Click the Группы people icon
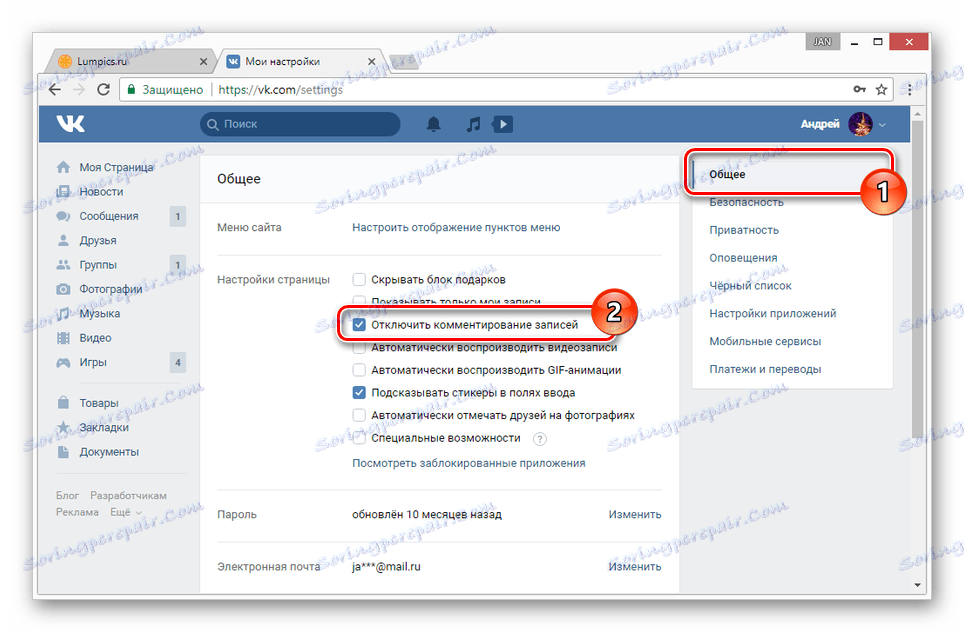This screenshot has height=632, width=964. point(63,265)
